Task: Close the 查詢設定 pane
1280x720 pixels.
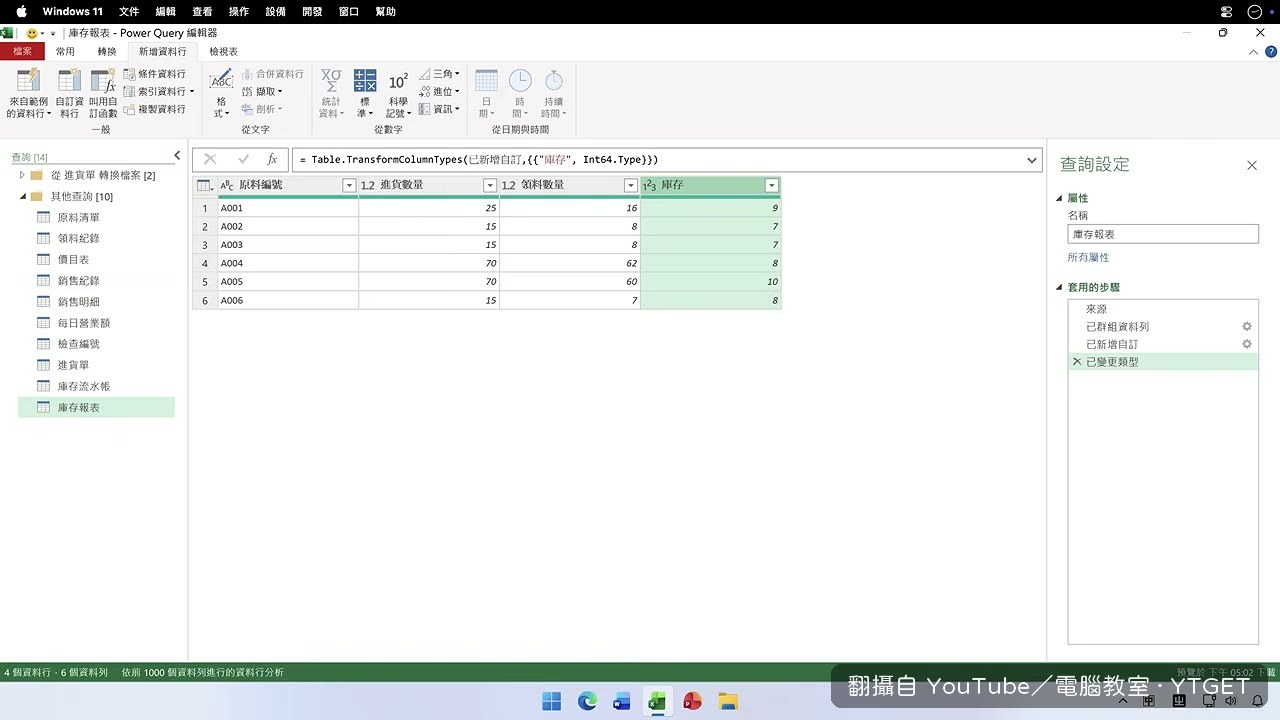Action: point(1252,165)
